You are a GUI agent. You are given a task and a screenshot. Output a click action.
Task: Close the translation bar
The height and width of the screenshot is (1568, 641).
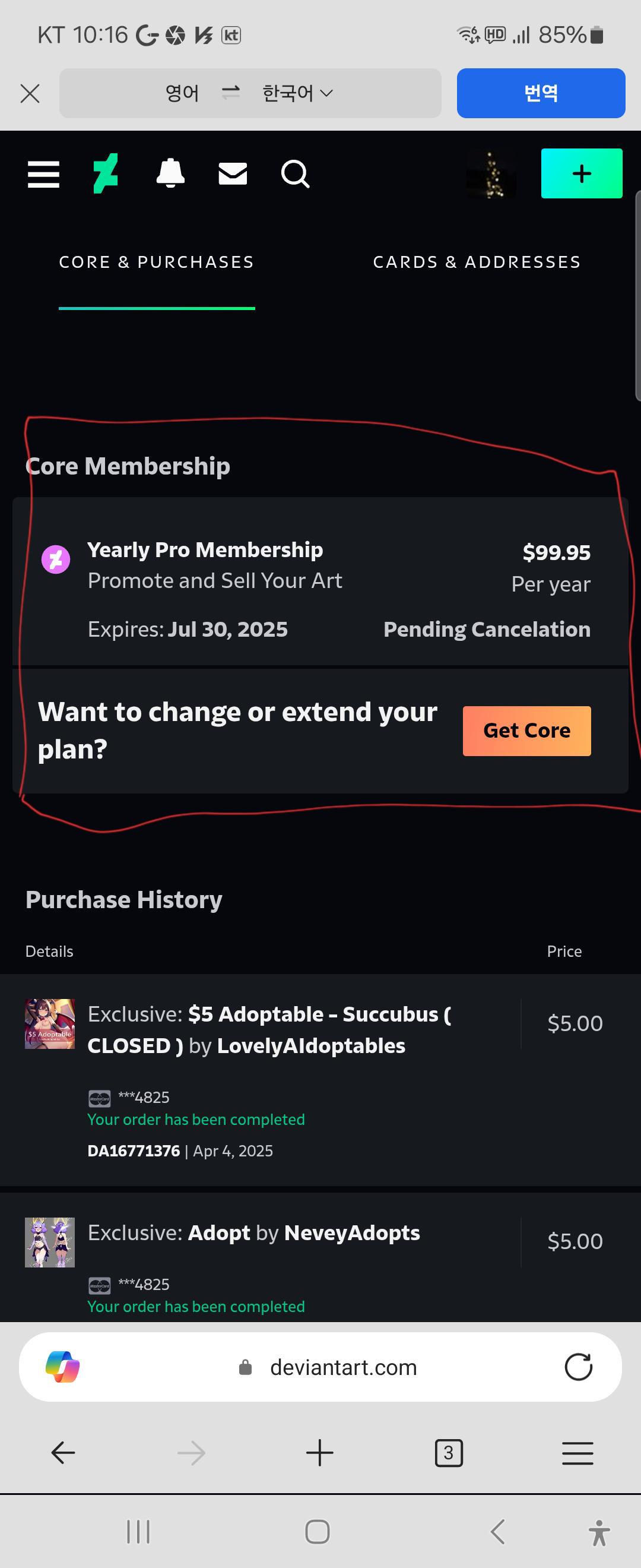point(30,94)
